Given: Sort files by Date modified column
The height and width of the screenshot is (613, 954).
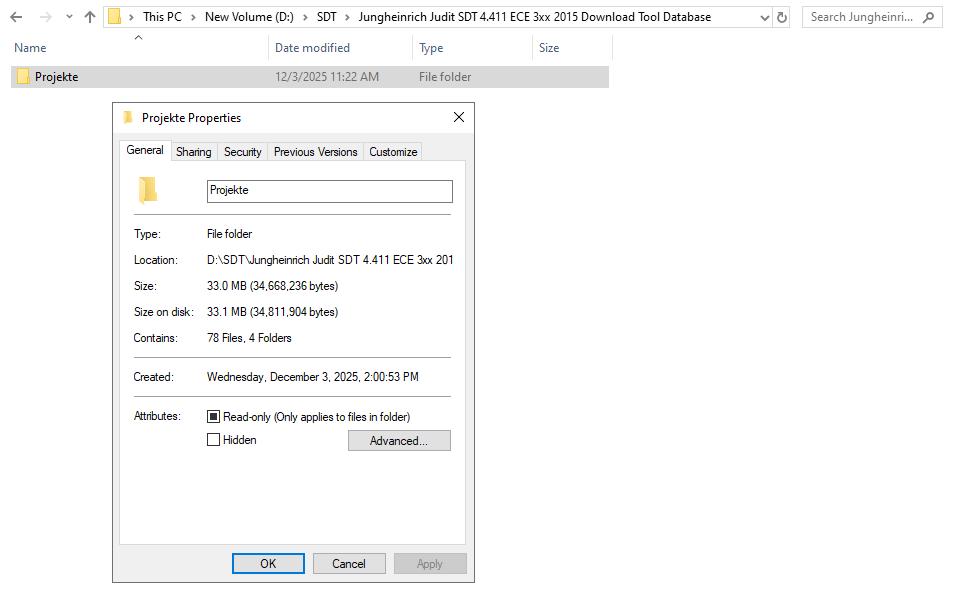Looking at the screenshot, I should click(x=312, y=47).
